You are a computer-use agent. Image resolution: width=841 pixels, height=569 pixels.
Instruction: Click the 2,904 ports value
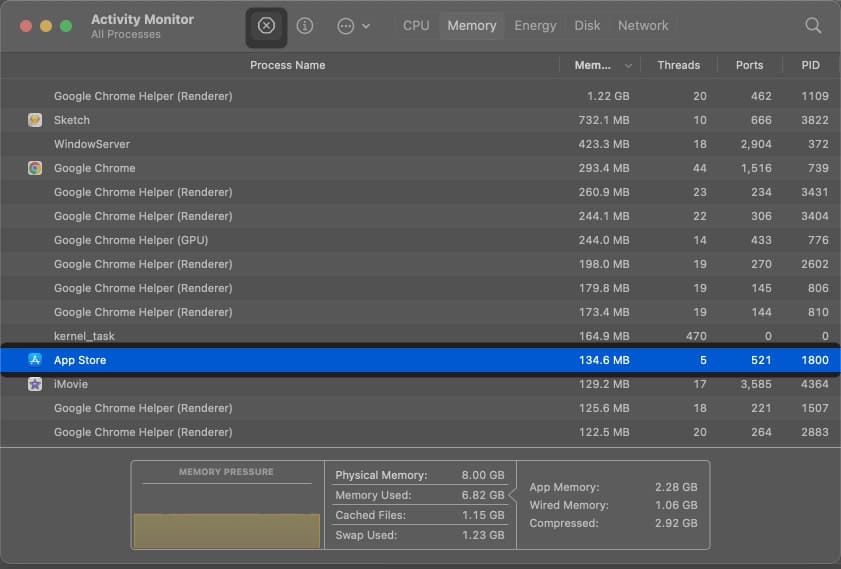click(x=756, y=144)
